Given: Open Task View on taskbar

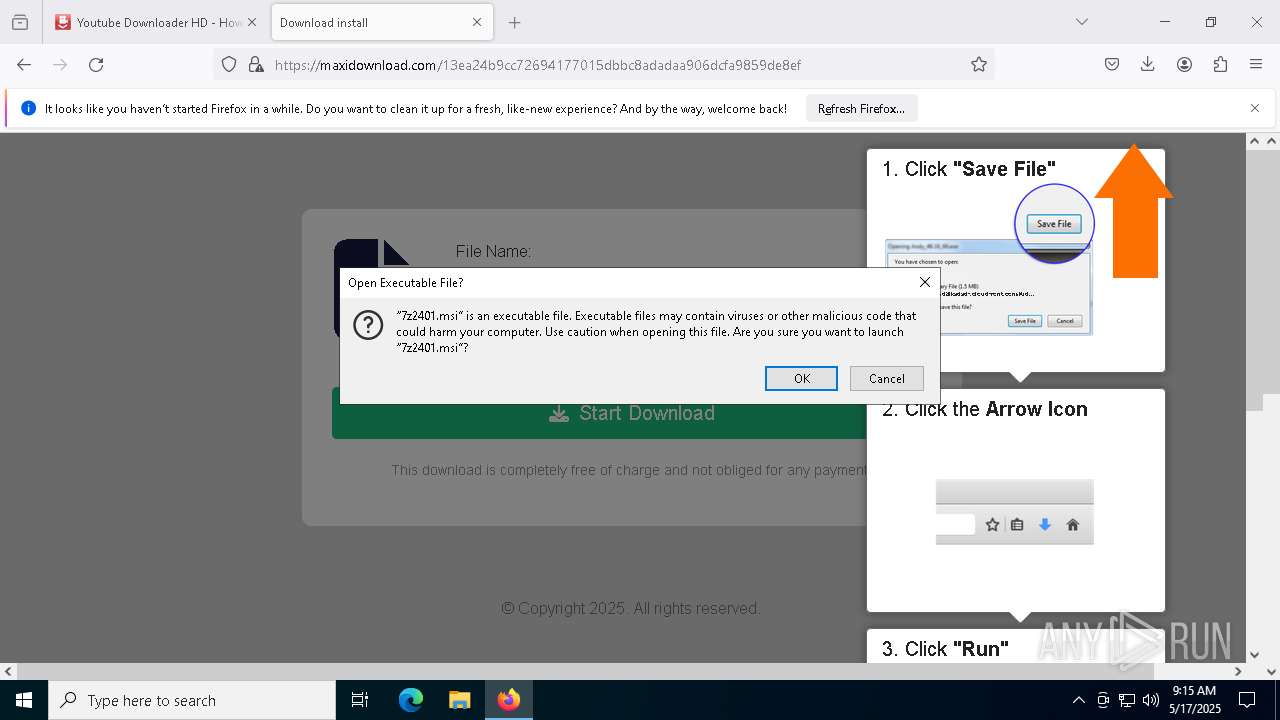Looking at the screenshot, I should tap(360, 700).
